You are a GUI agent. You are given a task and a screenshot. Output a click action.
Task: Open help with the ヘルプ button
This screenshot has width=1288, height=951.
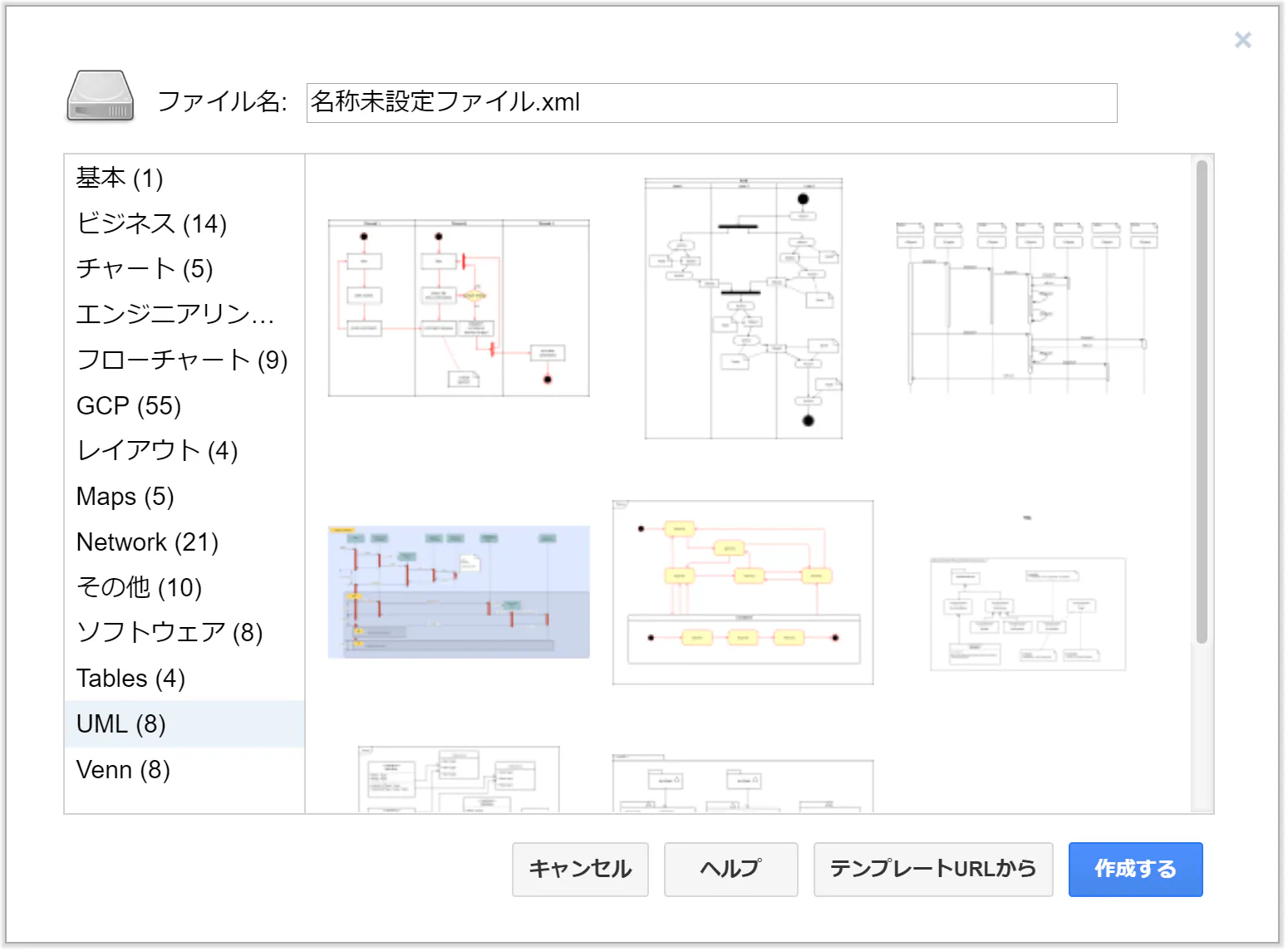(x=731, y=870)
